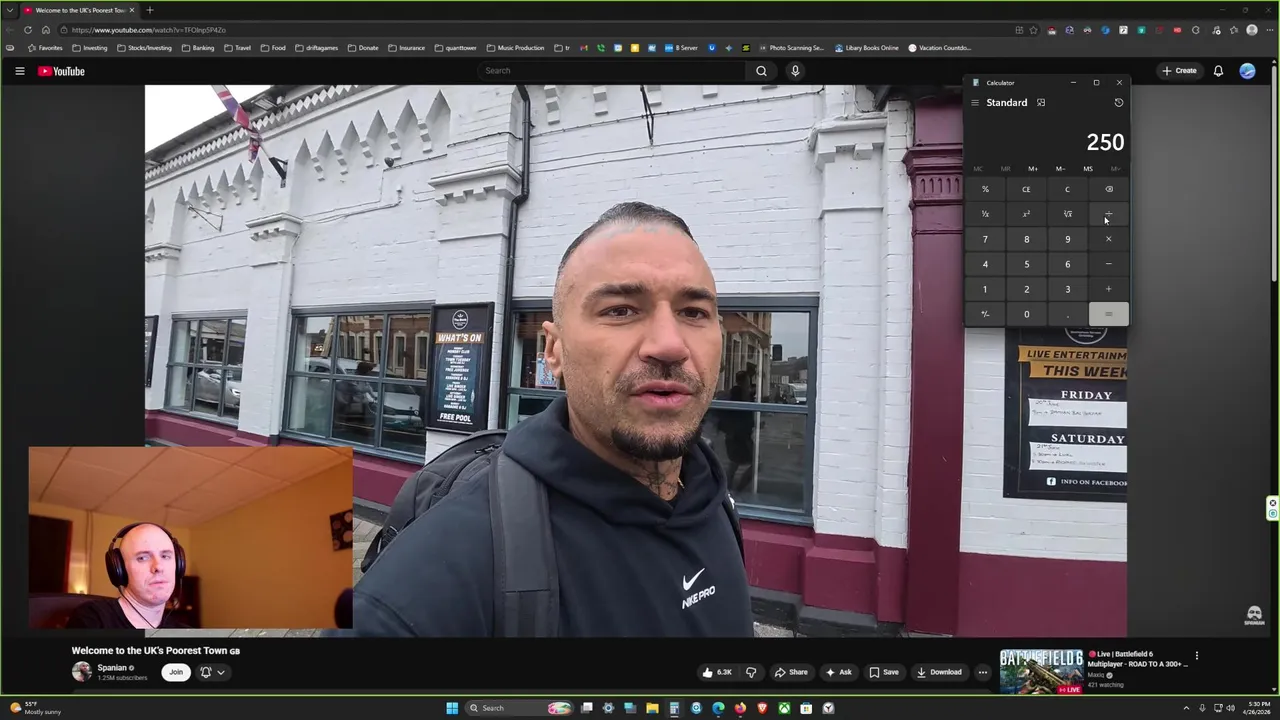Click number 7 in Calculator
This screenshot has height=720, width=1280.
point(985,239)
